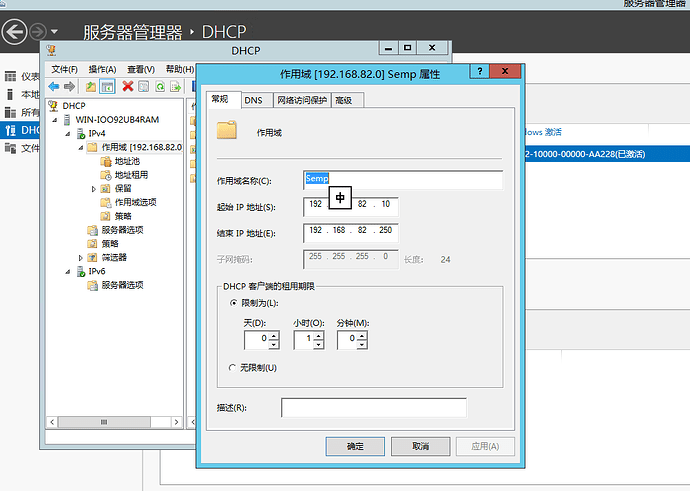690x491 pixels.
Task: Click the red delete X toolbar icon
Action: pos(128,86)
